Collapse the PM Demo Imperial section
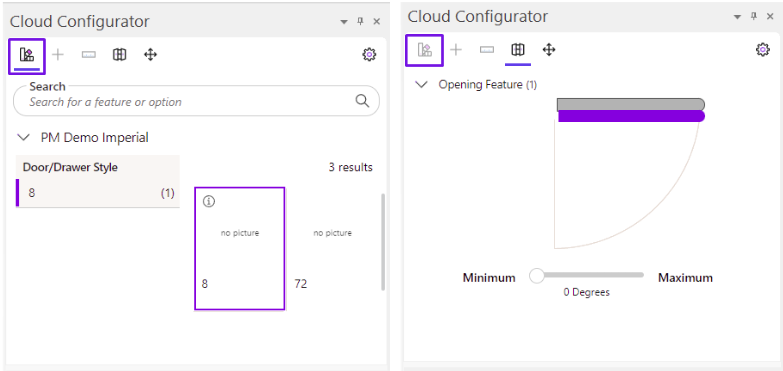 tap(23, 137)
